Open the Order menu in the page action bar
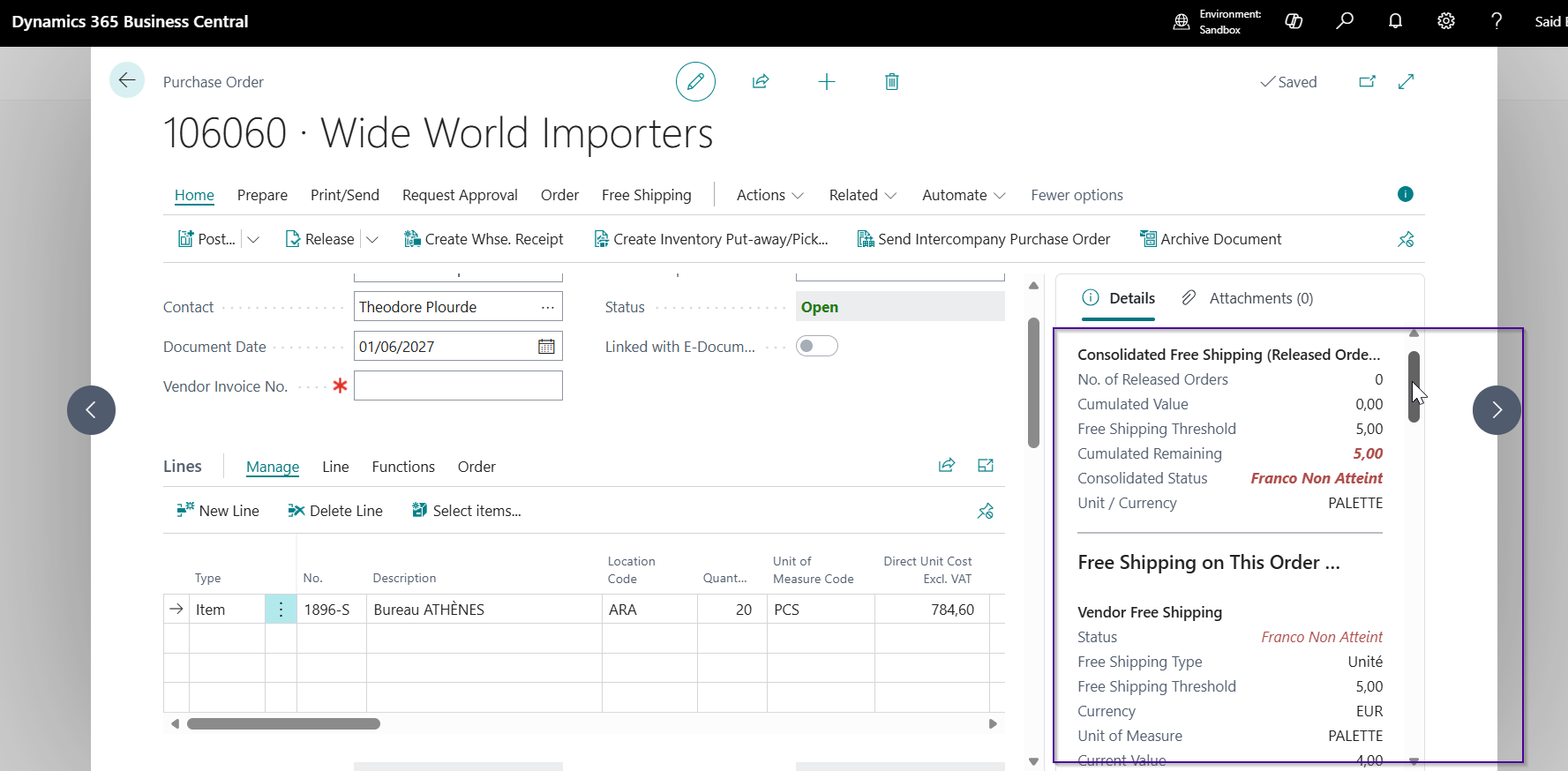Viewport: 1568px width, 771px height. tap(559, 195)
